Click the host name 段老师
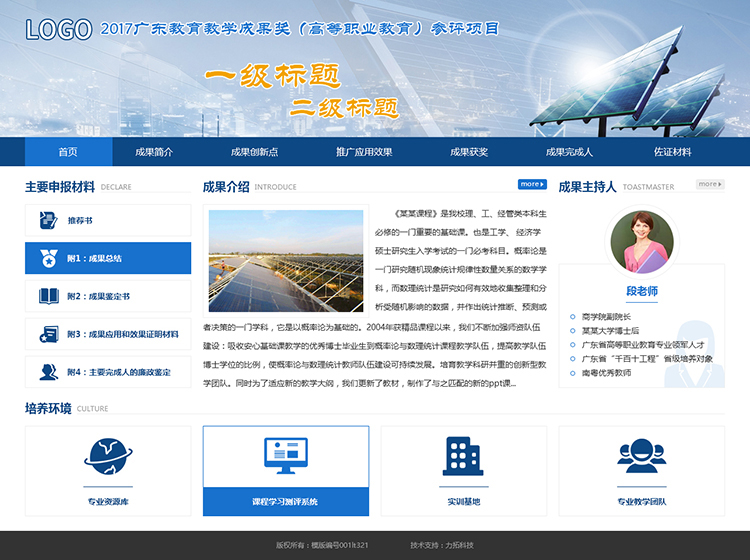This screenshot has width=750, height=560. coord(641,291)
